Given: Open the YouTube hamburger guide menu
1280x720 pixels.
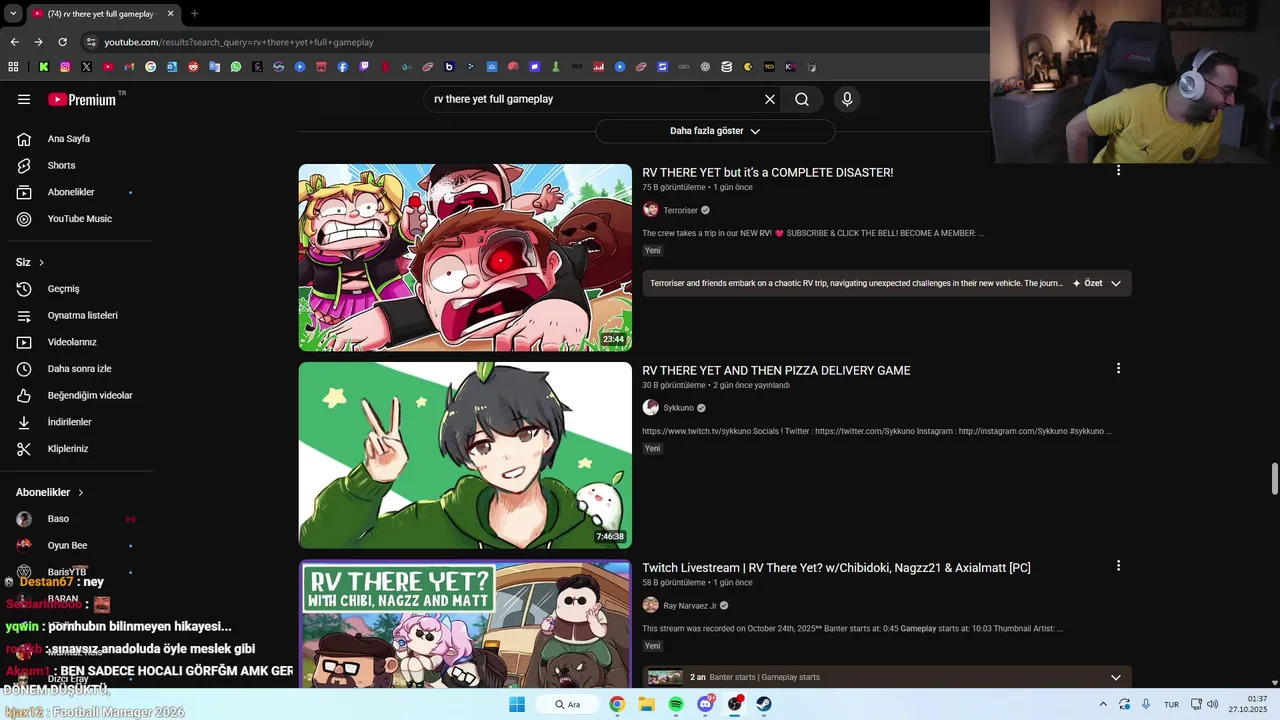Looking at the screenshot, I should pos(24,99).
